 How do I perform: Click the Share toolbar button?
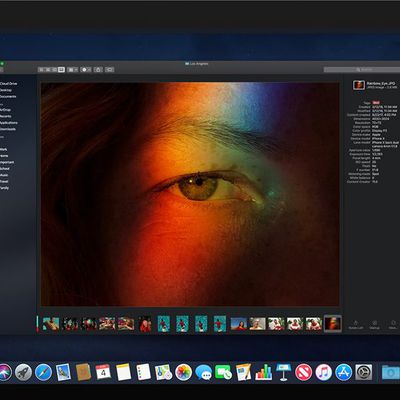[98, 70]
